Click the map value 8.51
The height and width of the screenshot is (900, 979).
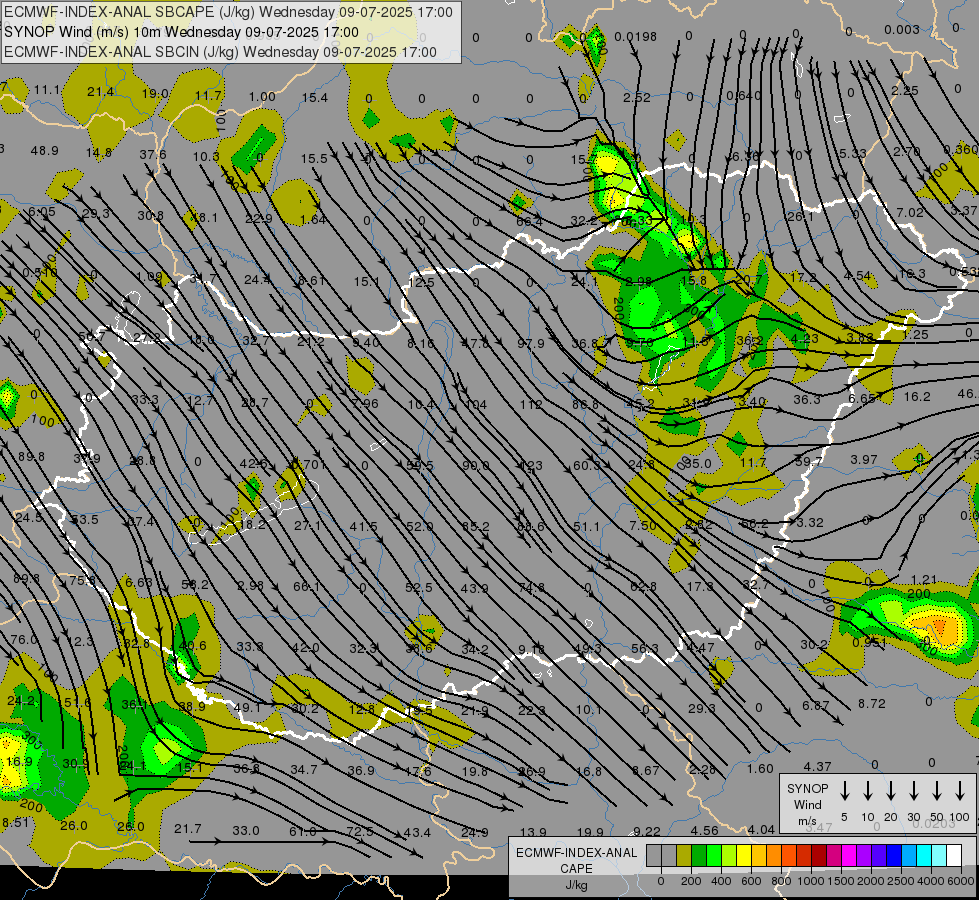click(x=16, y=822)
